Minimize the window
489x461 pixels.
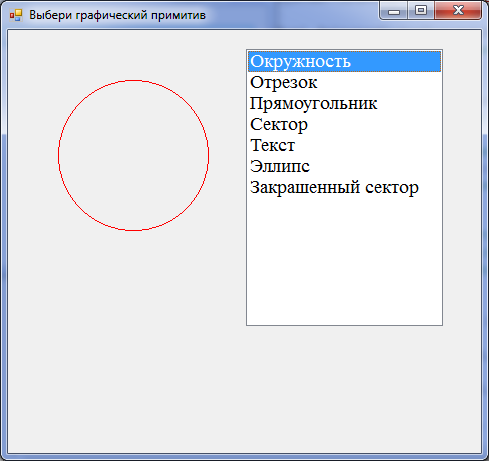tap(394, 11)
